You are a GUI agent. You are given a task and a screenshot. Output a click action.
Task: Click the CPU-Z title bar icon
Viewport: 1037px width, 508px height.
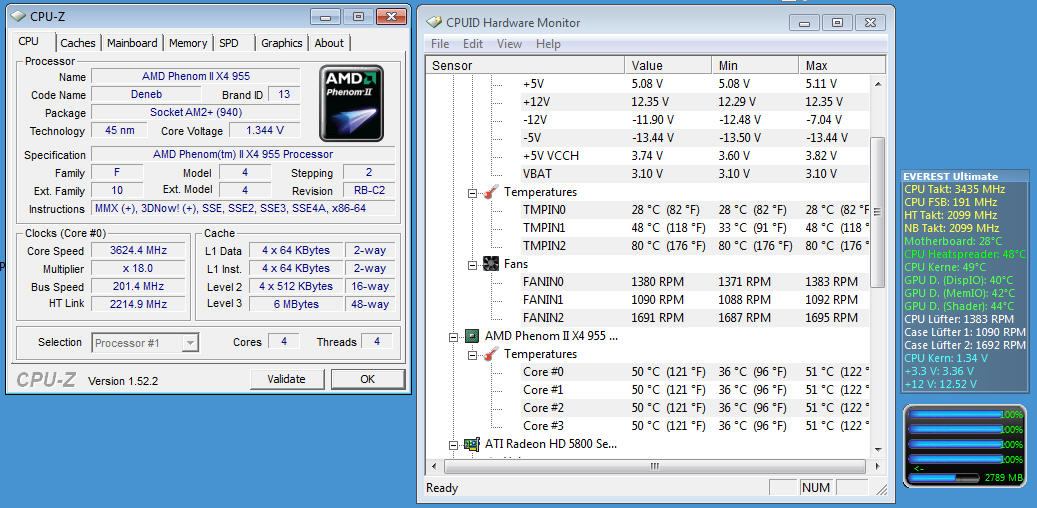[19, 17]
